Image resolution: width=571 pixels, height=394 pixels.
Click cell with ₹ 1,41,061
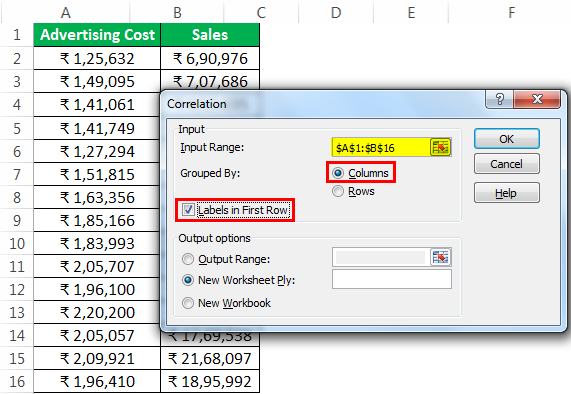point(97,105)
